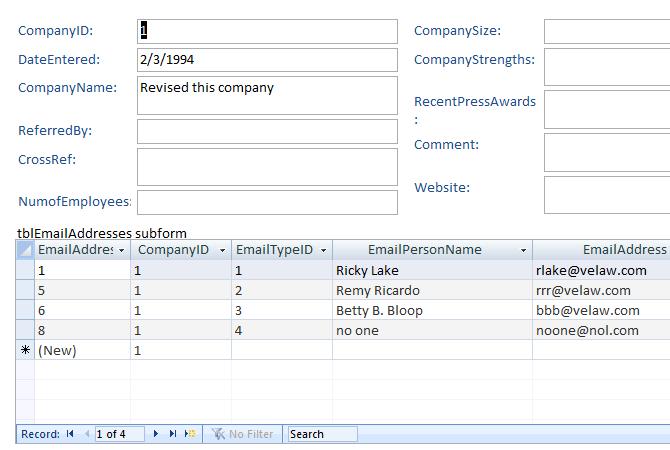Select row of Ricky Lake record
Screen dimensions: 670x450
26,270
